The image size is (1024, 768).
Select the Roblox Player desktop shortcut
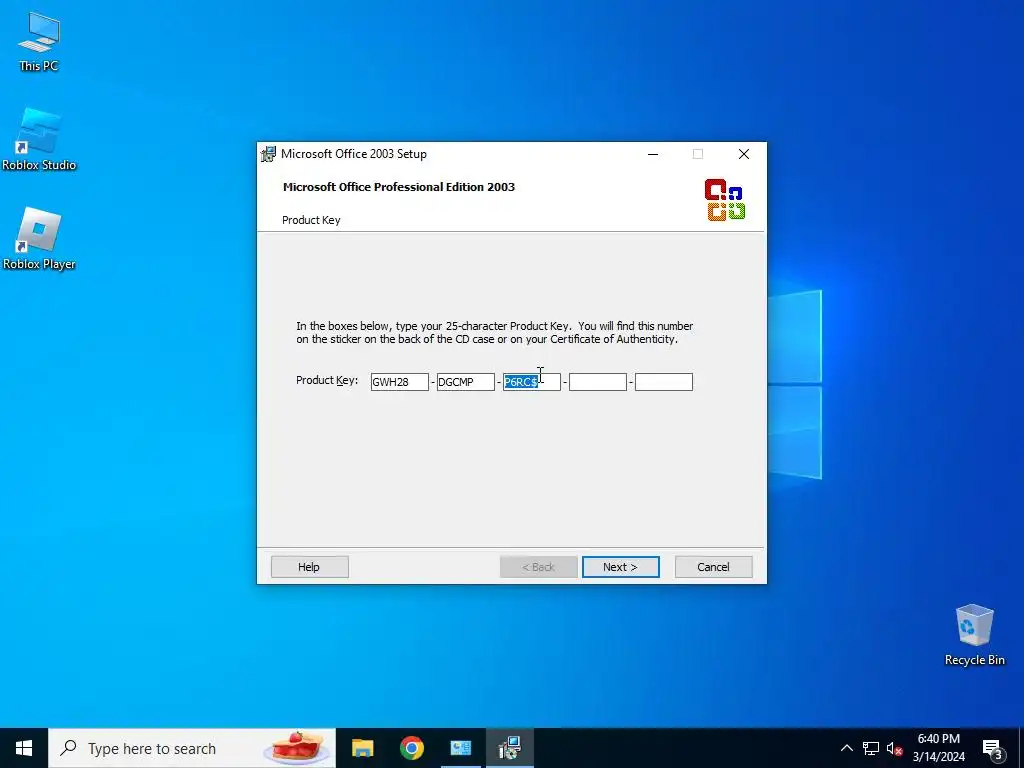(39, 239)
